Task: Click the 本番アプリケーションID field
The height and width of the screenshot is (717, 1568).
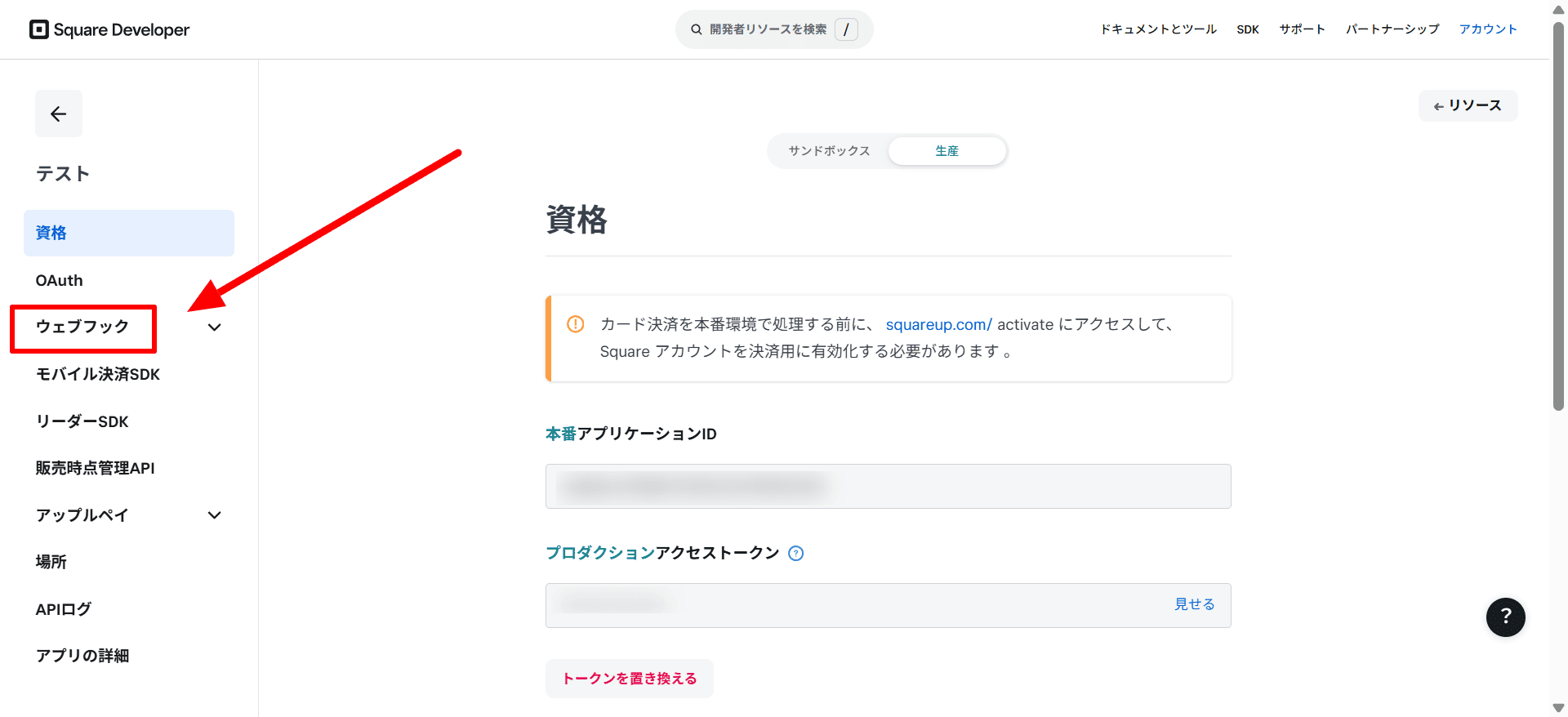Action: pyautogui.click(x=889, y=487)
